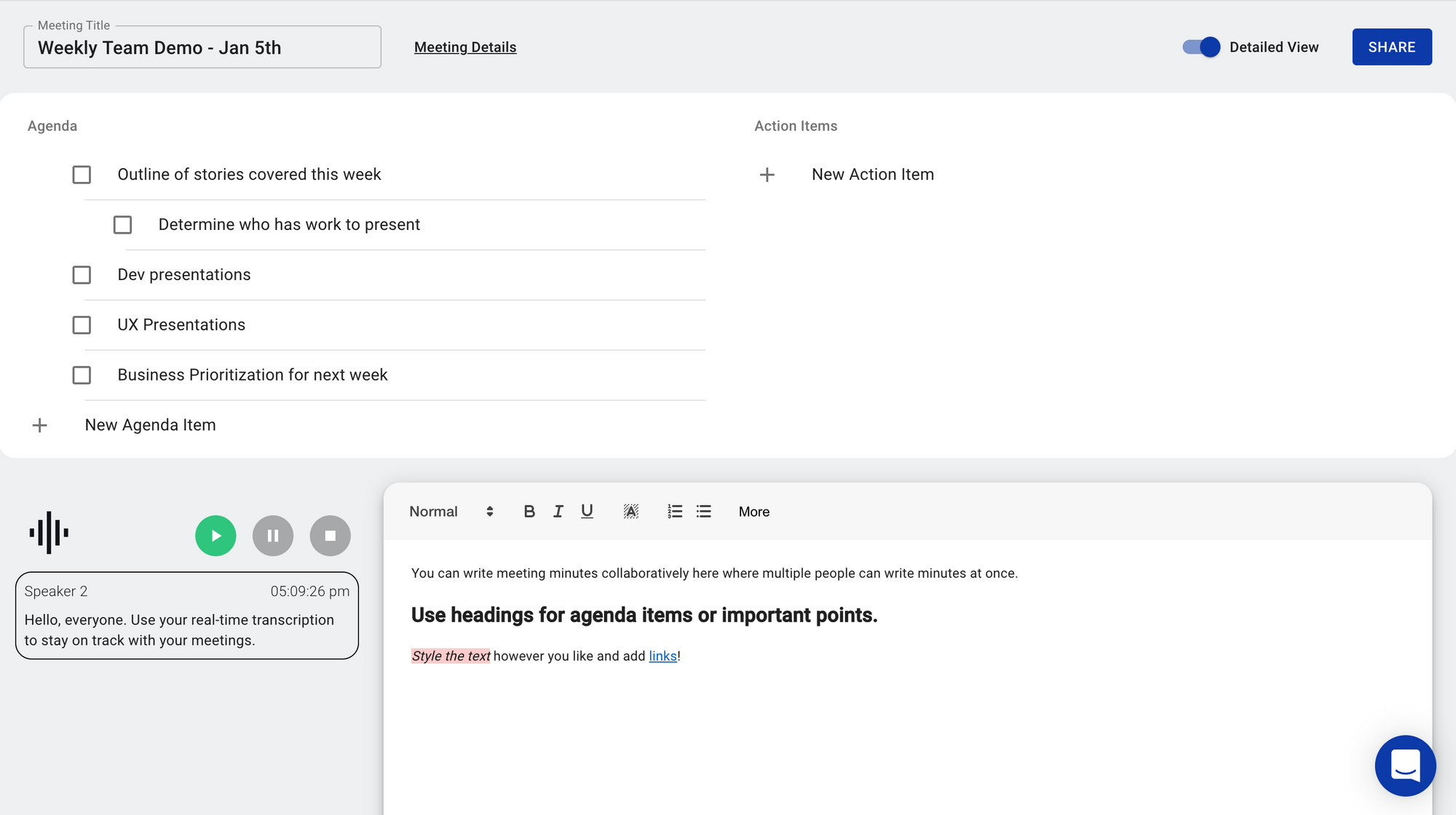Expand the More formatting options menu
Image resolution: width=1456 pixels, height=815 pixels.
(x=753, y=511)
